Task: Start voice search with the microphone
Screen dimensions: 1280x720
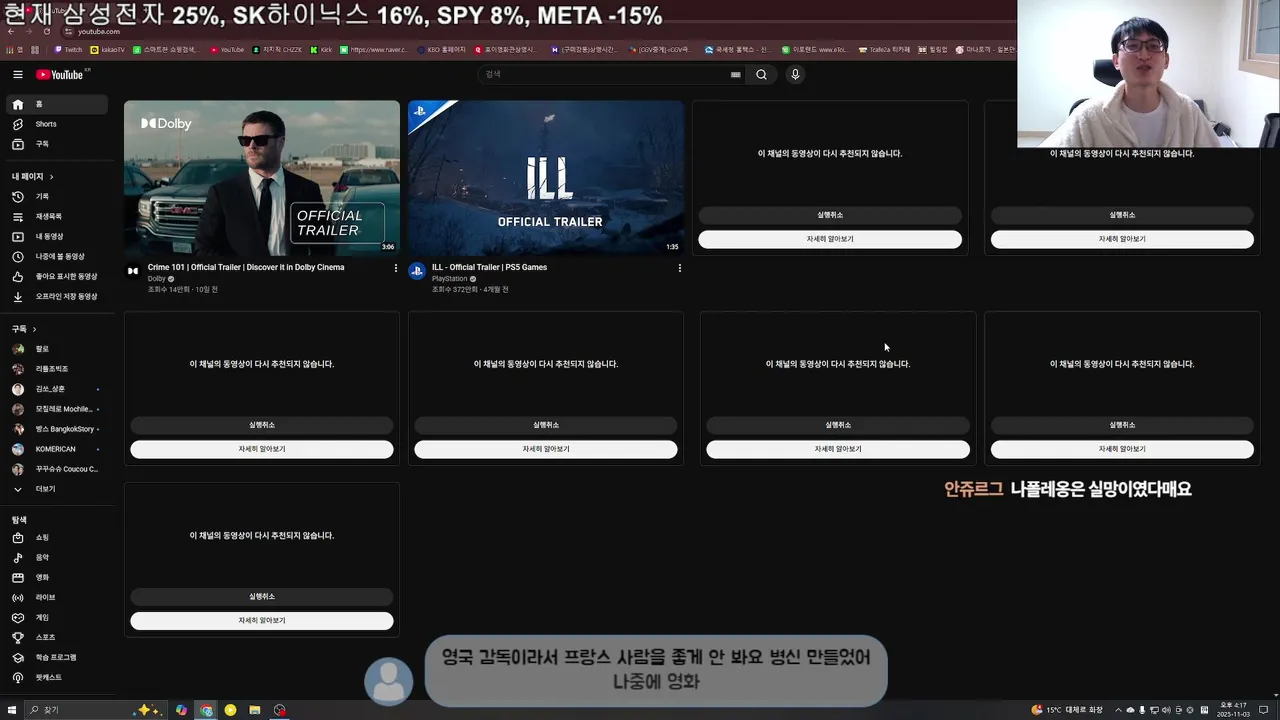Action: click(795, 74)
